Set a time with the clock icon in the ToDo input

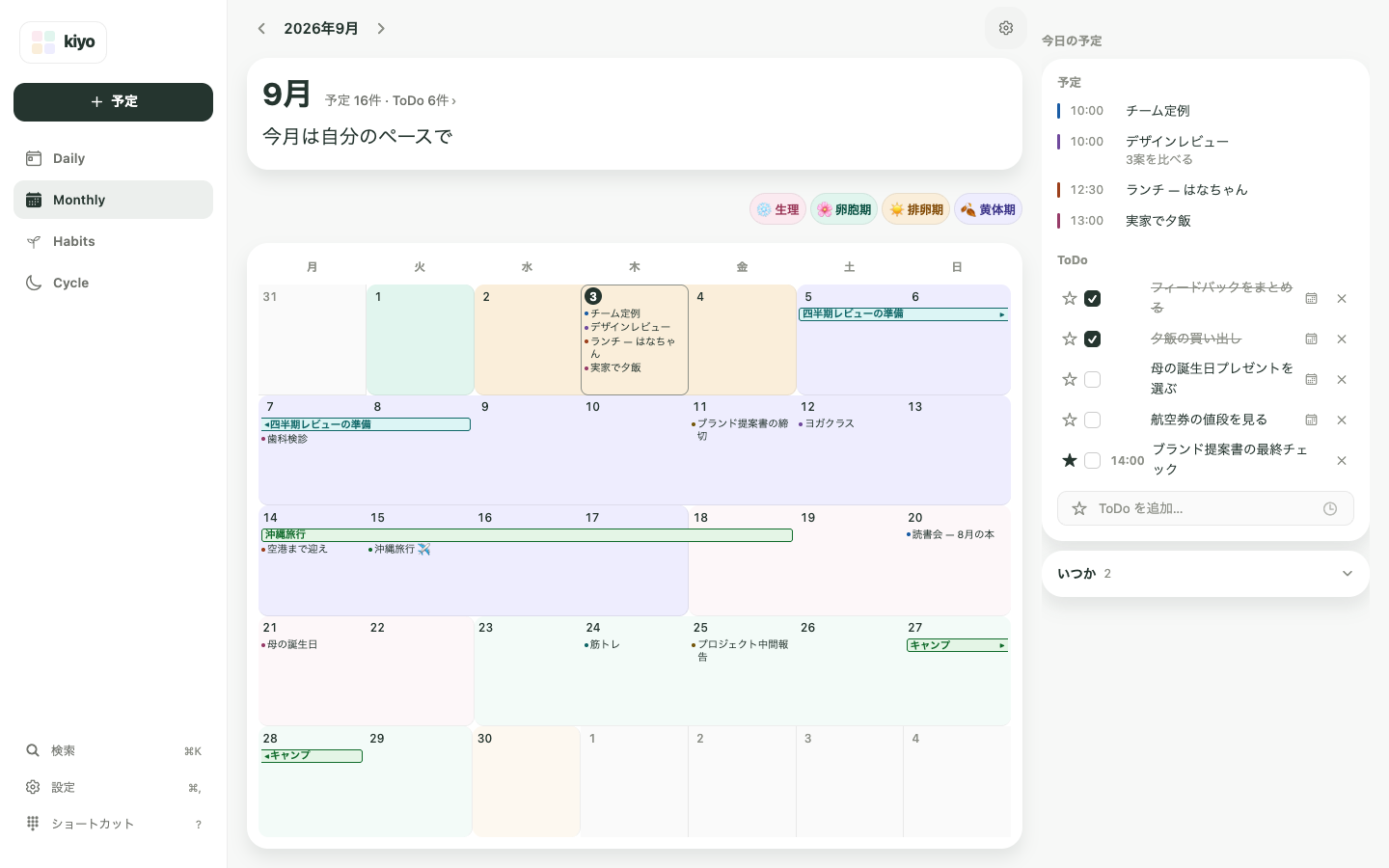tap(1330, 508)
